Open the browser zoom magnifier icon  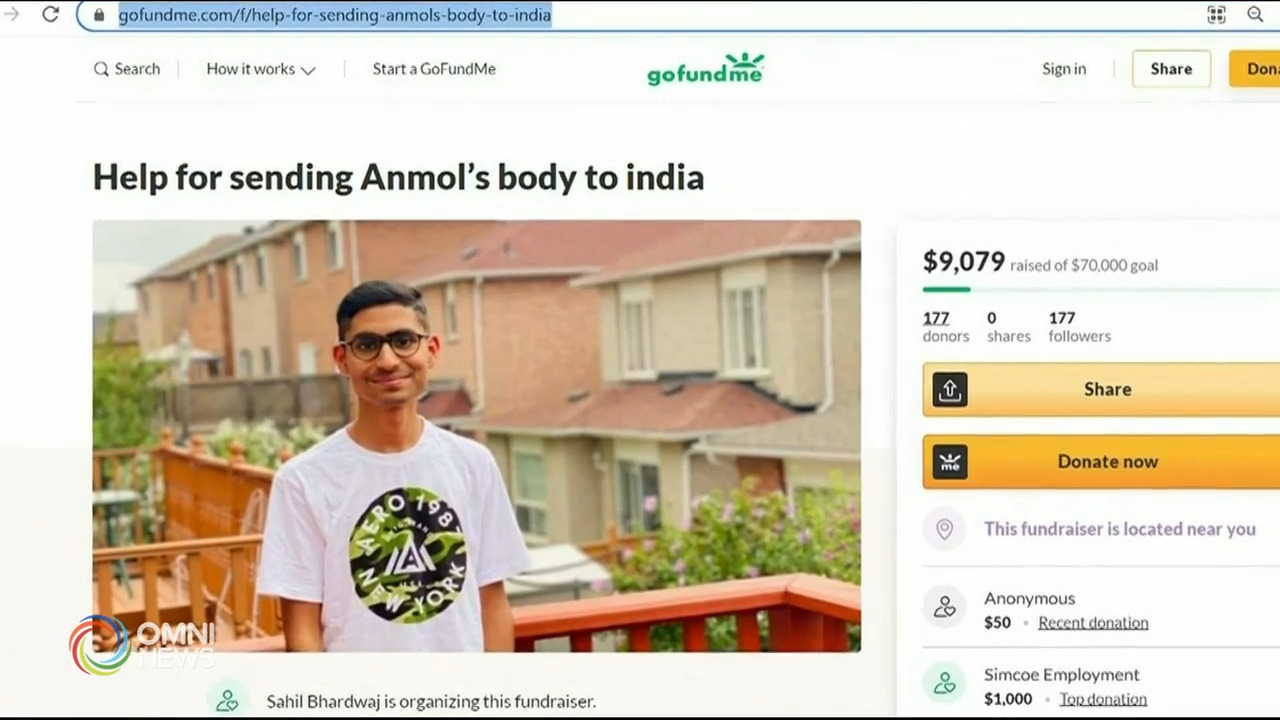point(1255,14)
